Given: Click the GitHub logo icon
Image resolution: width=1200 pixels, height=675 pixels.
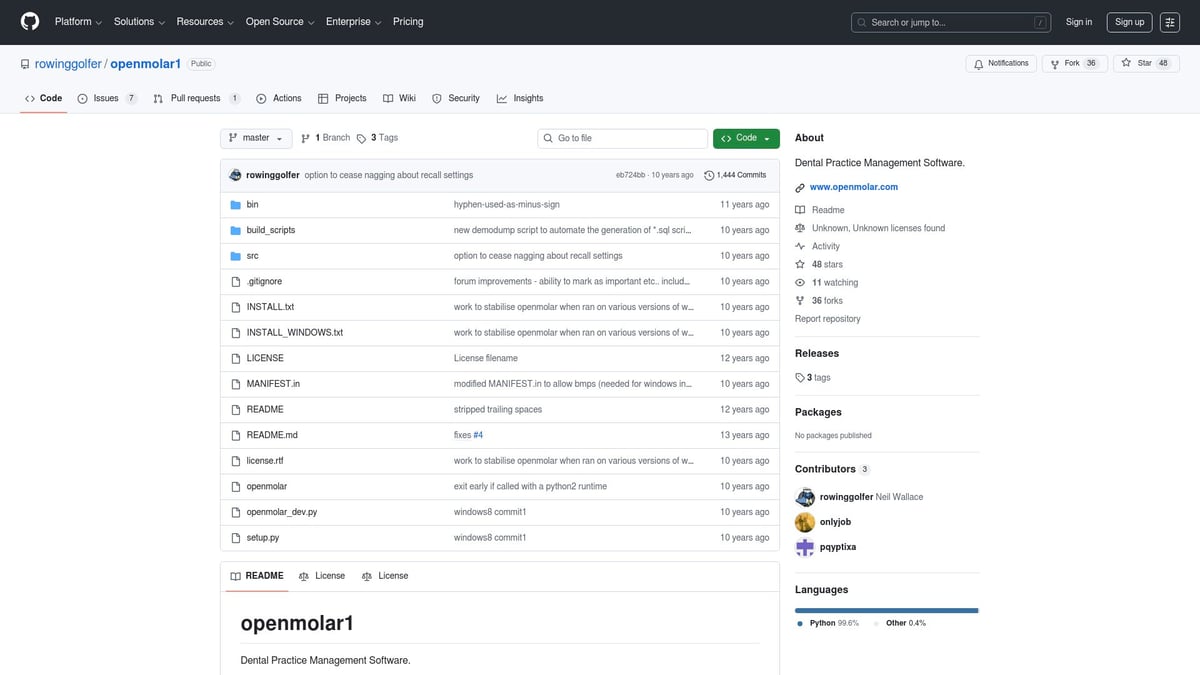Looking at the screenshot, I should [30, 22].
